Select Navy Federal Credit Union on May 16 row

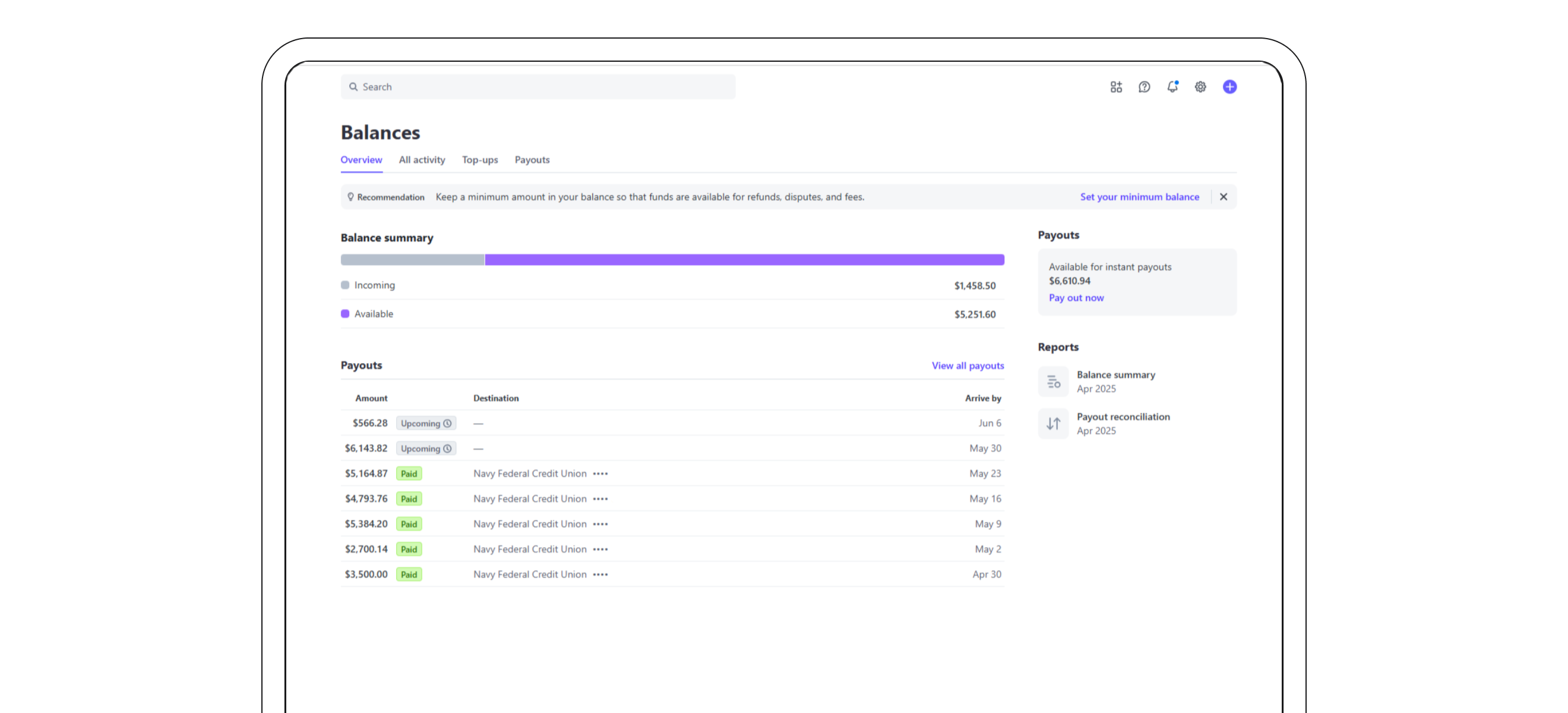tap(530, 499)
